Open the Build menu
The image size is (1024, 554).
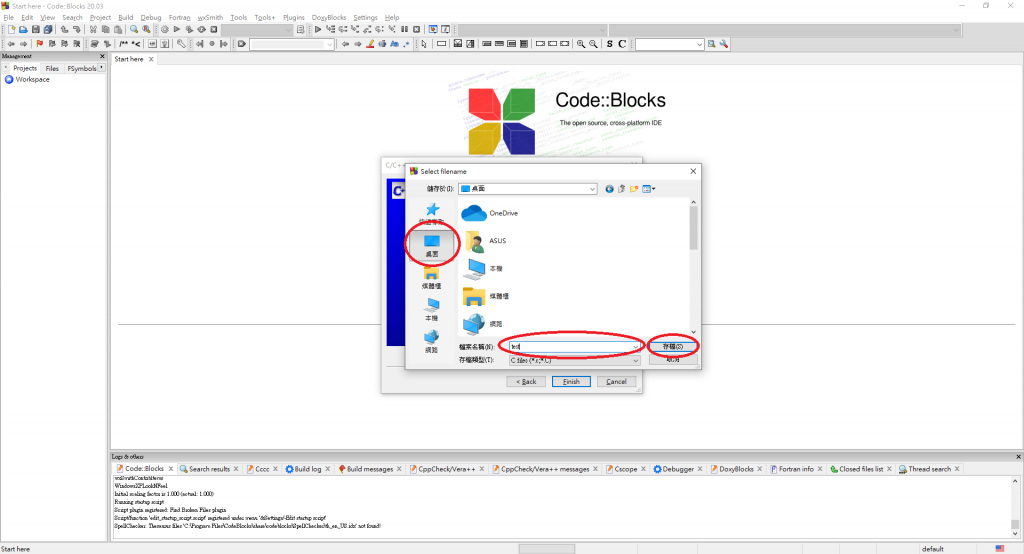(125, 18)
